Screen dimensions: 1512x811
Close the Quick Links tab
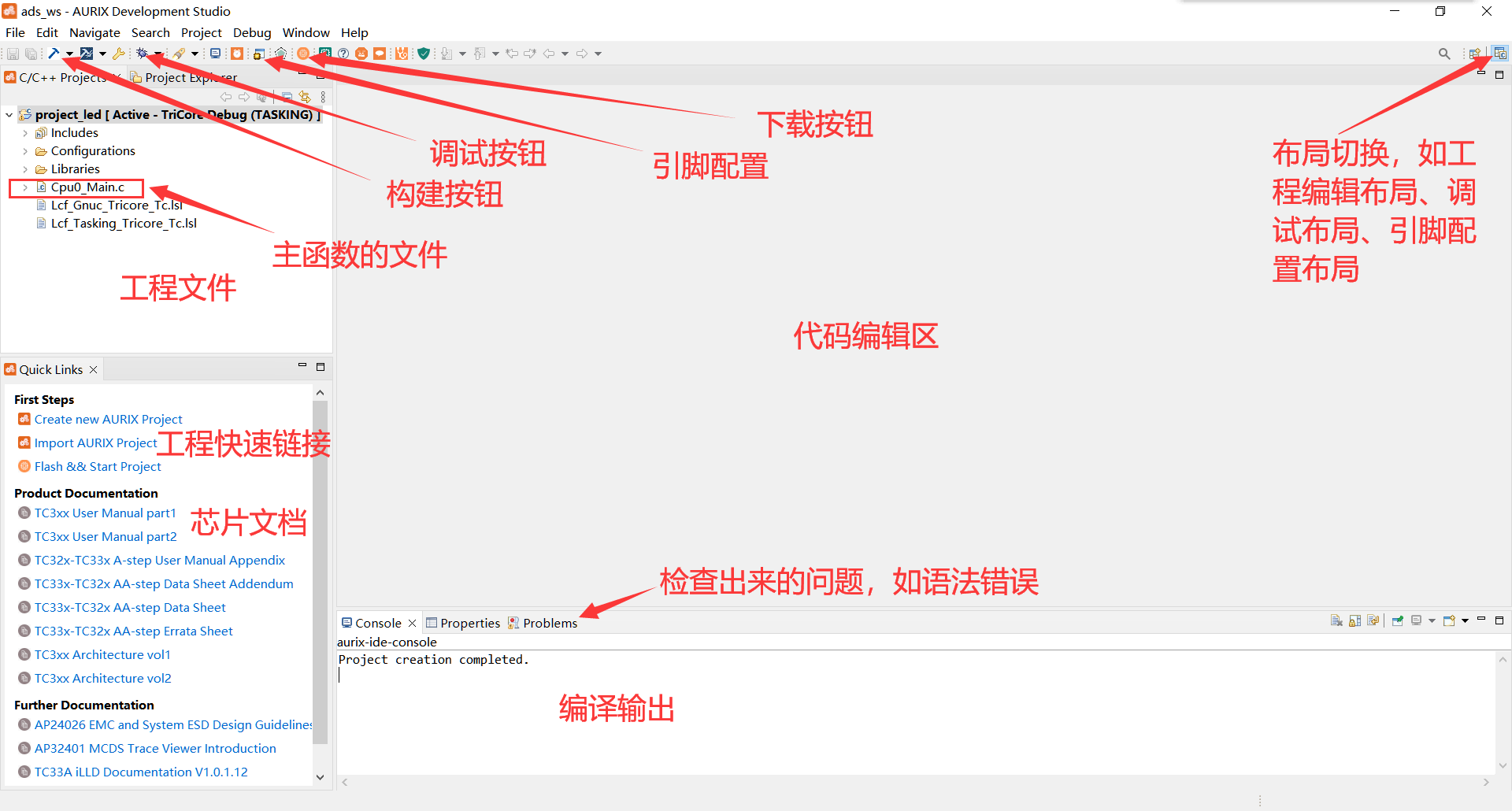[93, 369]
